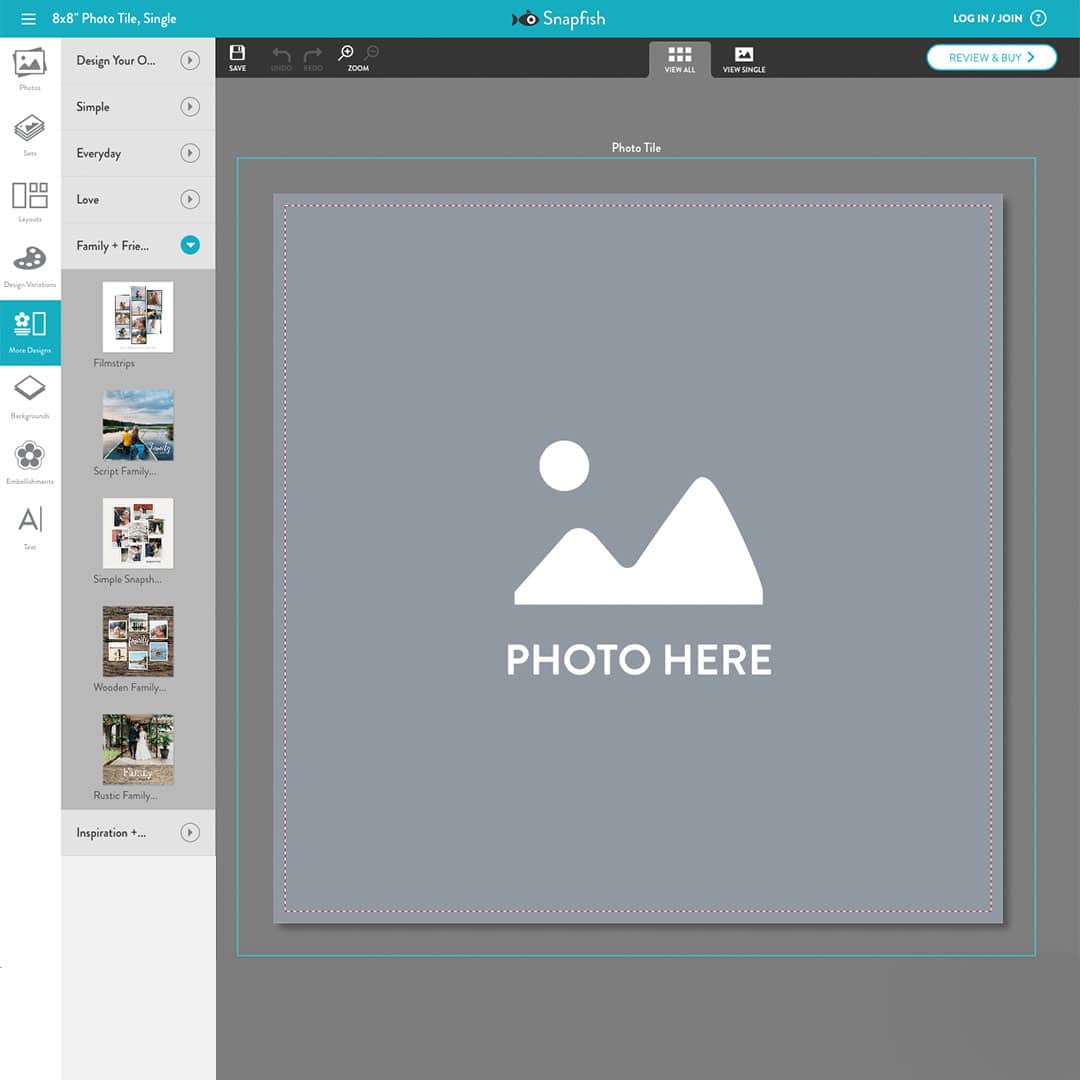
Task: Switch to the View Single tab
Action: tap(744, 60)
